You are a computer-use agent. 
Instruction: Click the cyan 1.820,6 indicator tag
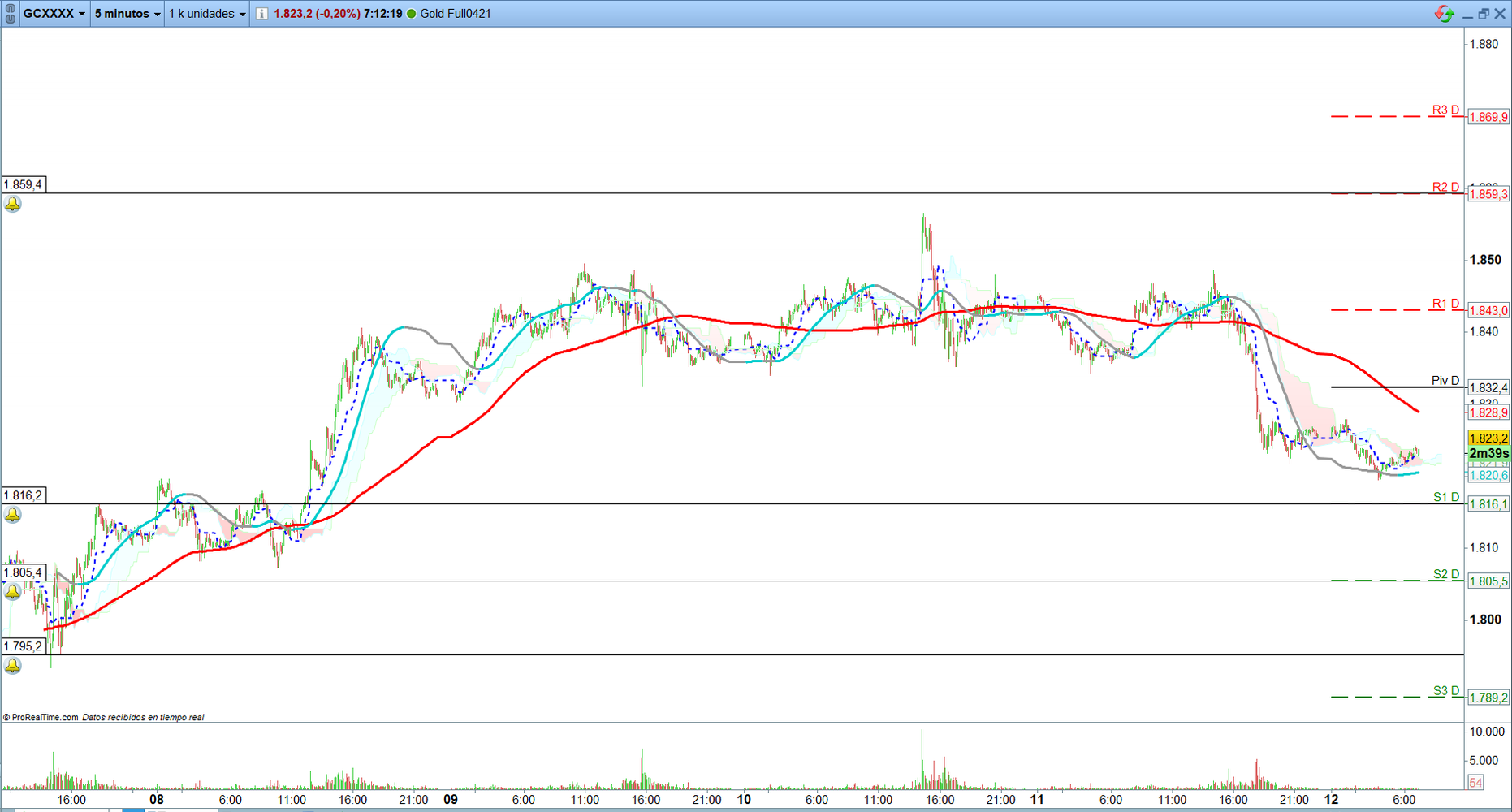pos(1488,475)
